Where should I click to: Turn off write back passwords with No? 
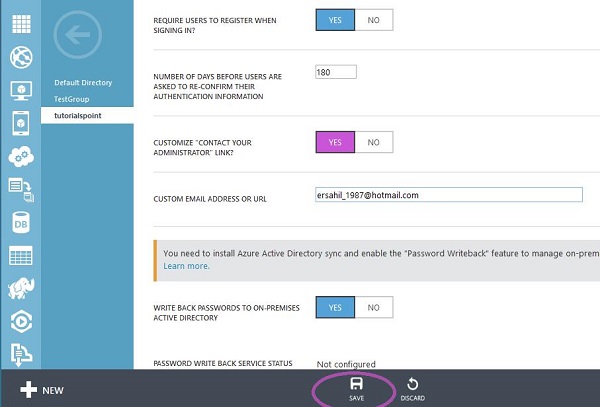(374, 308)
